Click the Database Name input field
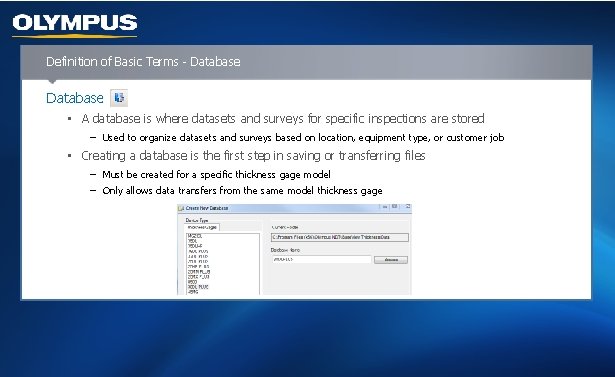This screenshot has width=615, height=377. [321, 259]
